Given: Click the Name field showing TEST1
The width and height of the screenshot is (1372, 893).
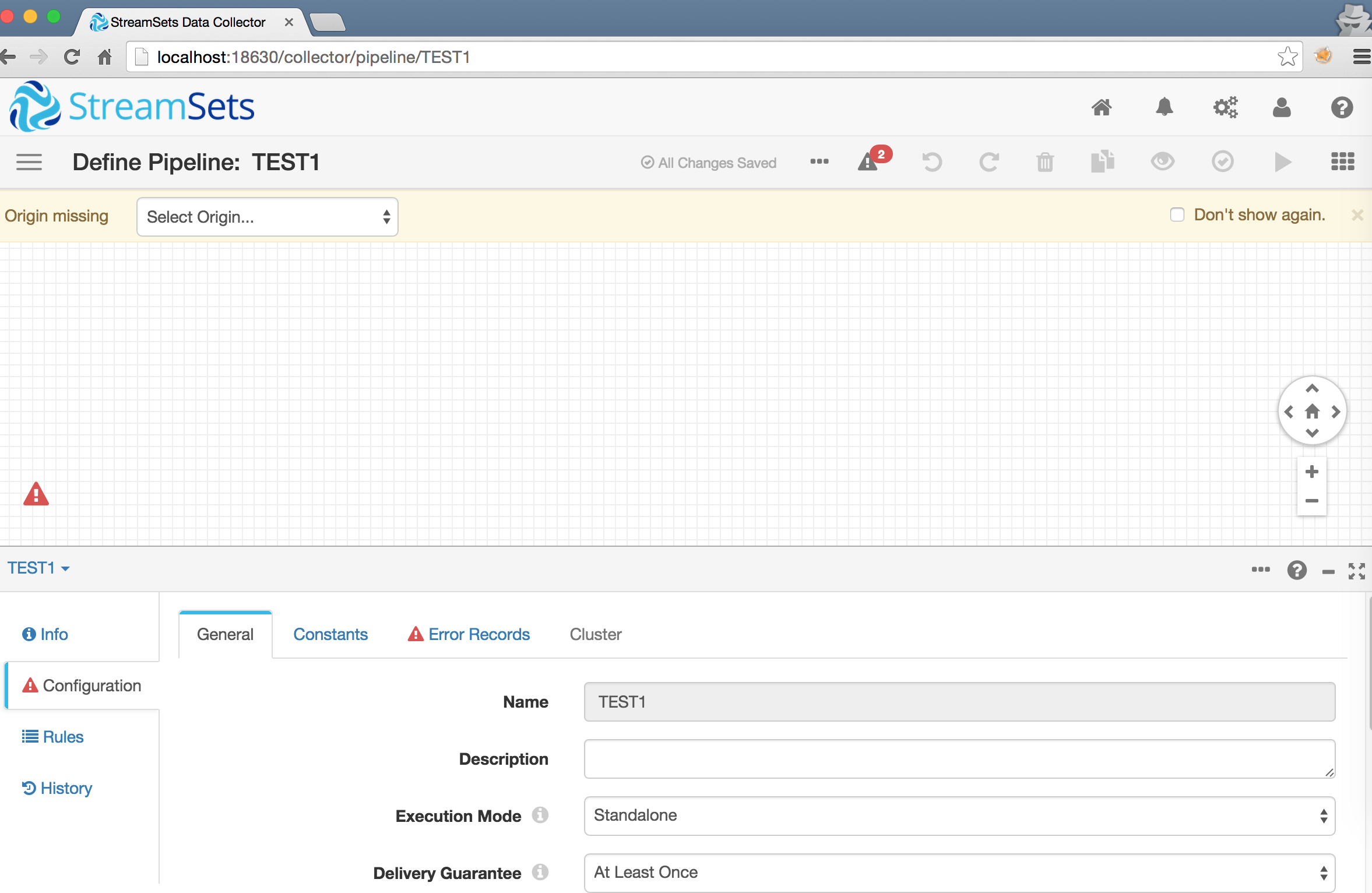Looking at the screenshot, I should pos(959,702).
